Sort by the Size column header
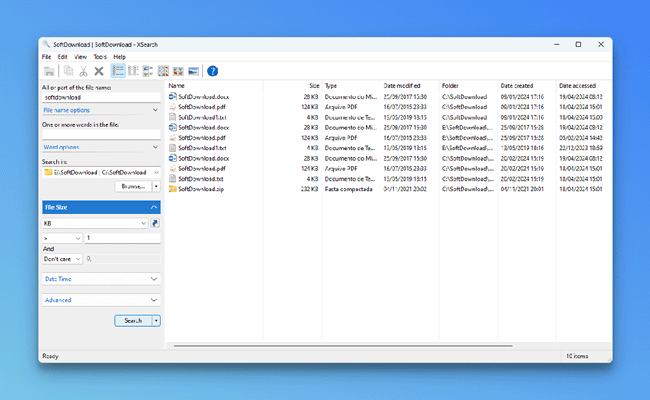Image resolution: width=650 pixels, height=400 pixels. coord(292,86)
